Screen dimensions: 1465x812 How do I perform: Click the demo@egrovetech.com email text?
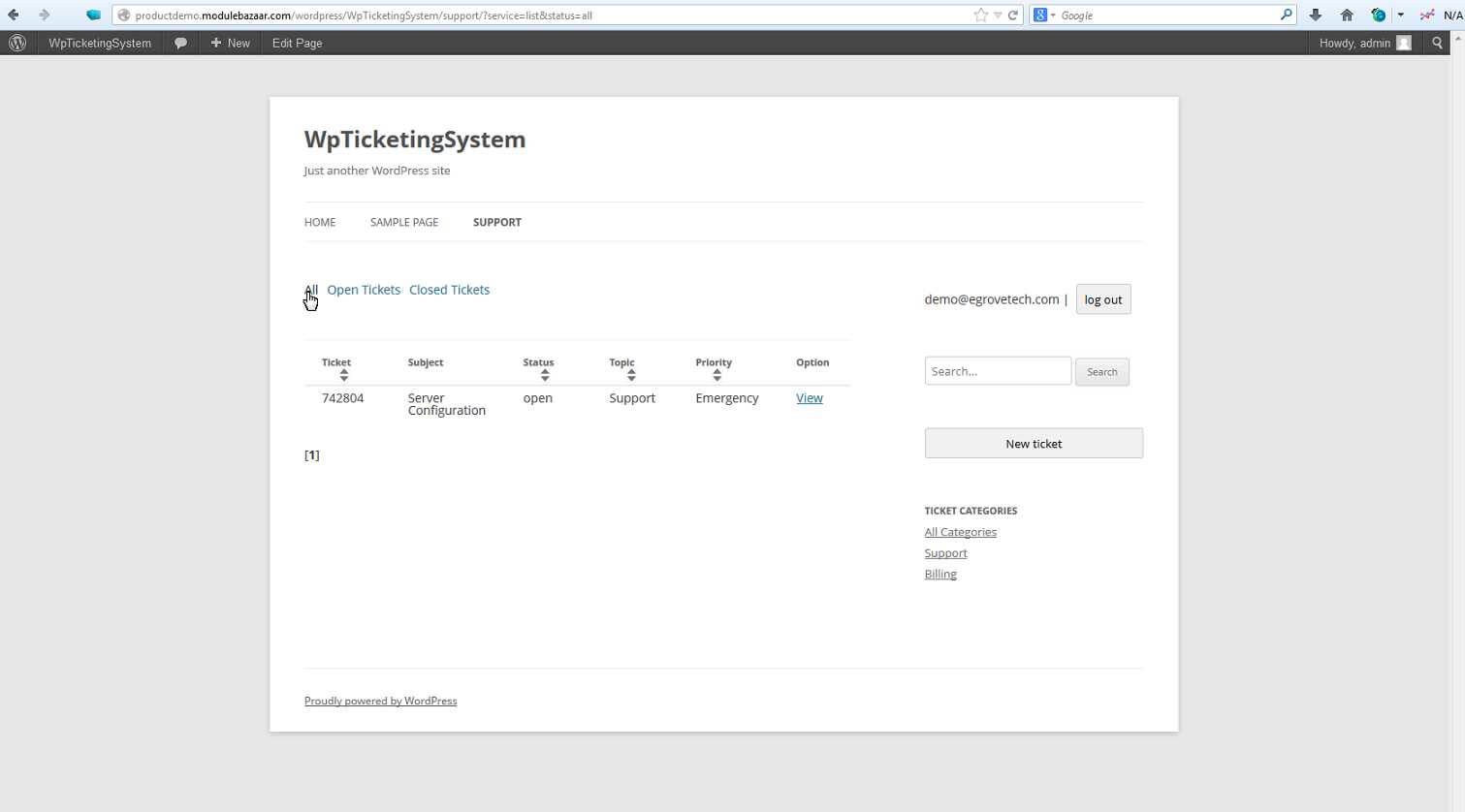pyautogui.click(x=992, y=299)
